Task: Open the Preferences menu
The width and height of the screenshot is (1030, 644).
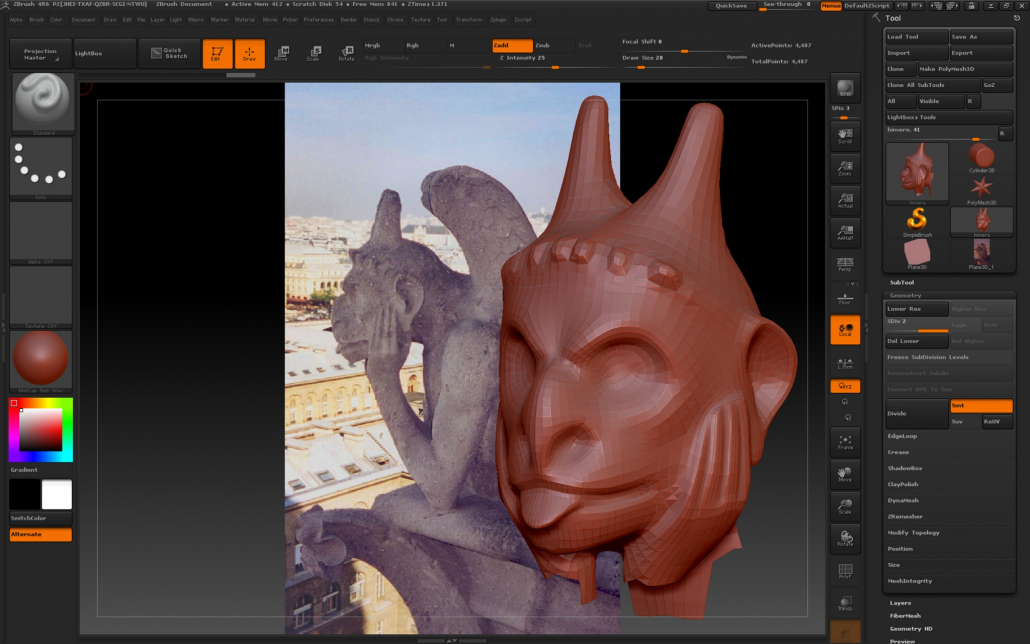Action: (x=318, y=19)
